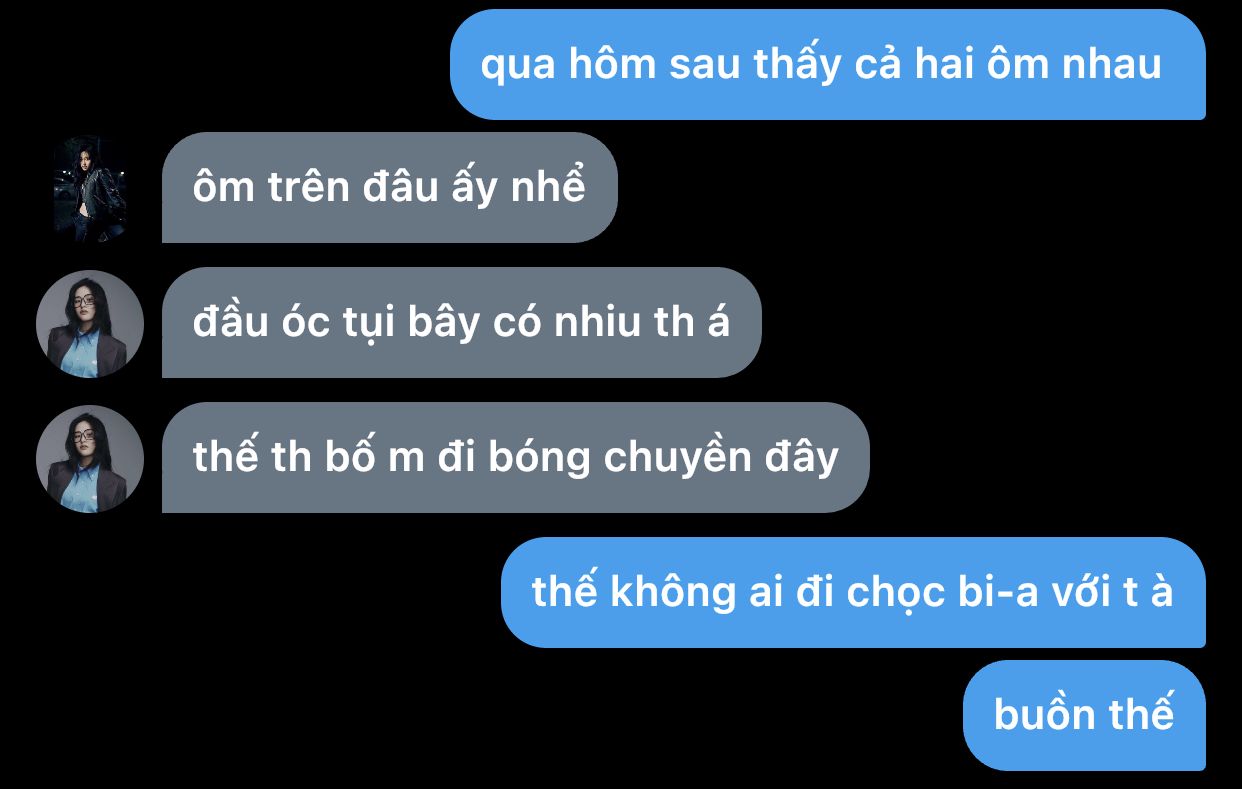Image resolution: width=1242 pixels, height=789 pixels.
Task: Select the "ôm trên đâu ấy nhể" message bubble
Action: [390, 188]
